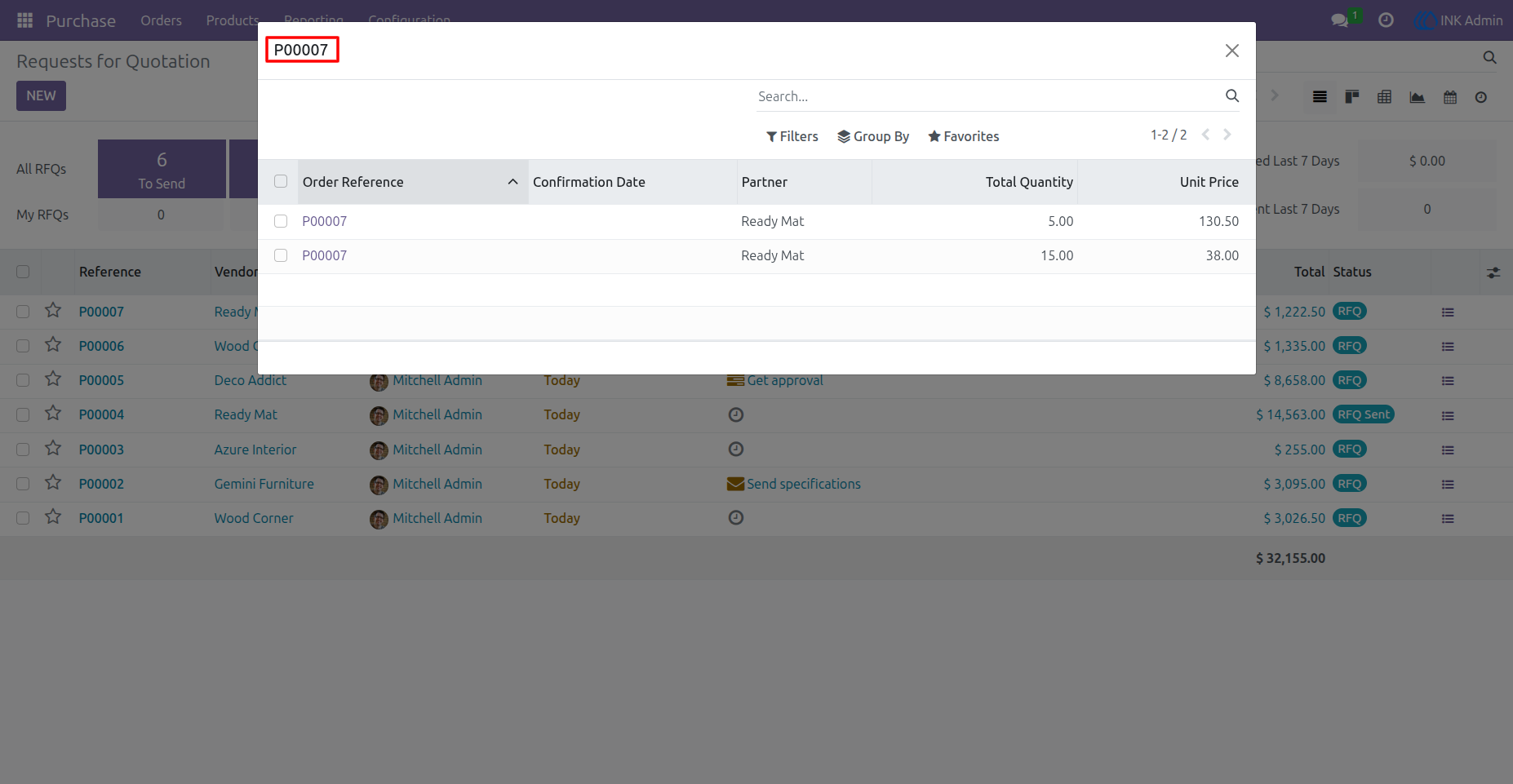1513x784 pixels.
Task: Click activity clock icon for P00001
Action: [736, 517]
